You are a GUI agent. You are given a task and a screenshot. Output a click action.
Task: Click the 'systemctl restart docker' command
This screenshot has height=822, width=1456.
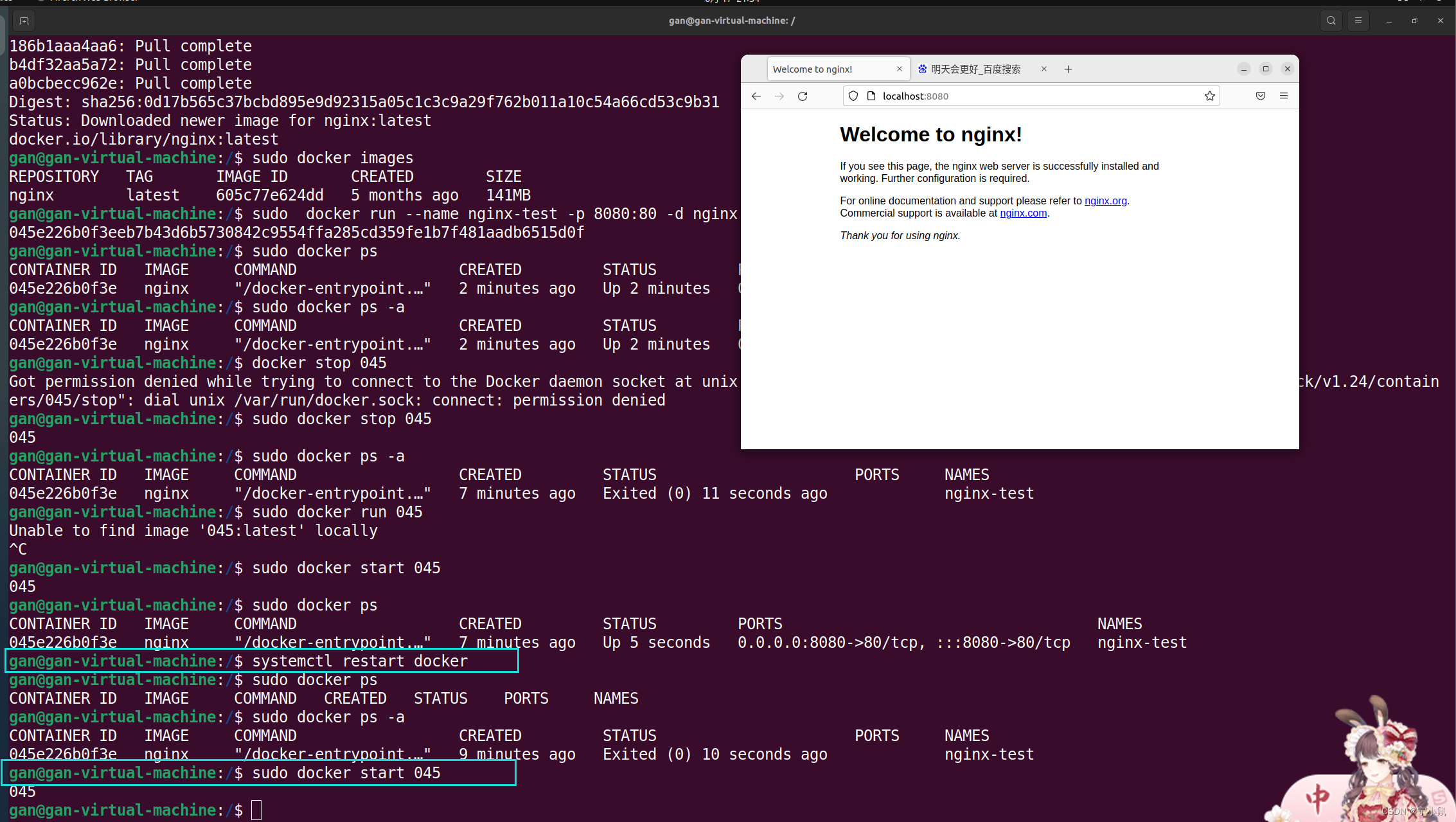coord(360,661)
